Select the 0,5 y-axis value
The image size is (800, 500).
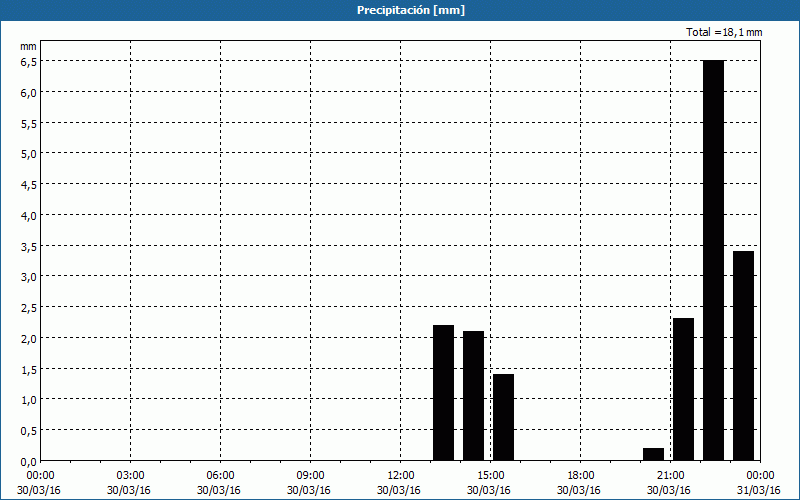tap(28, 431)
